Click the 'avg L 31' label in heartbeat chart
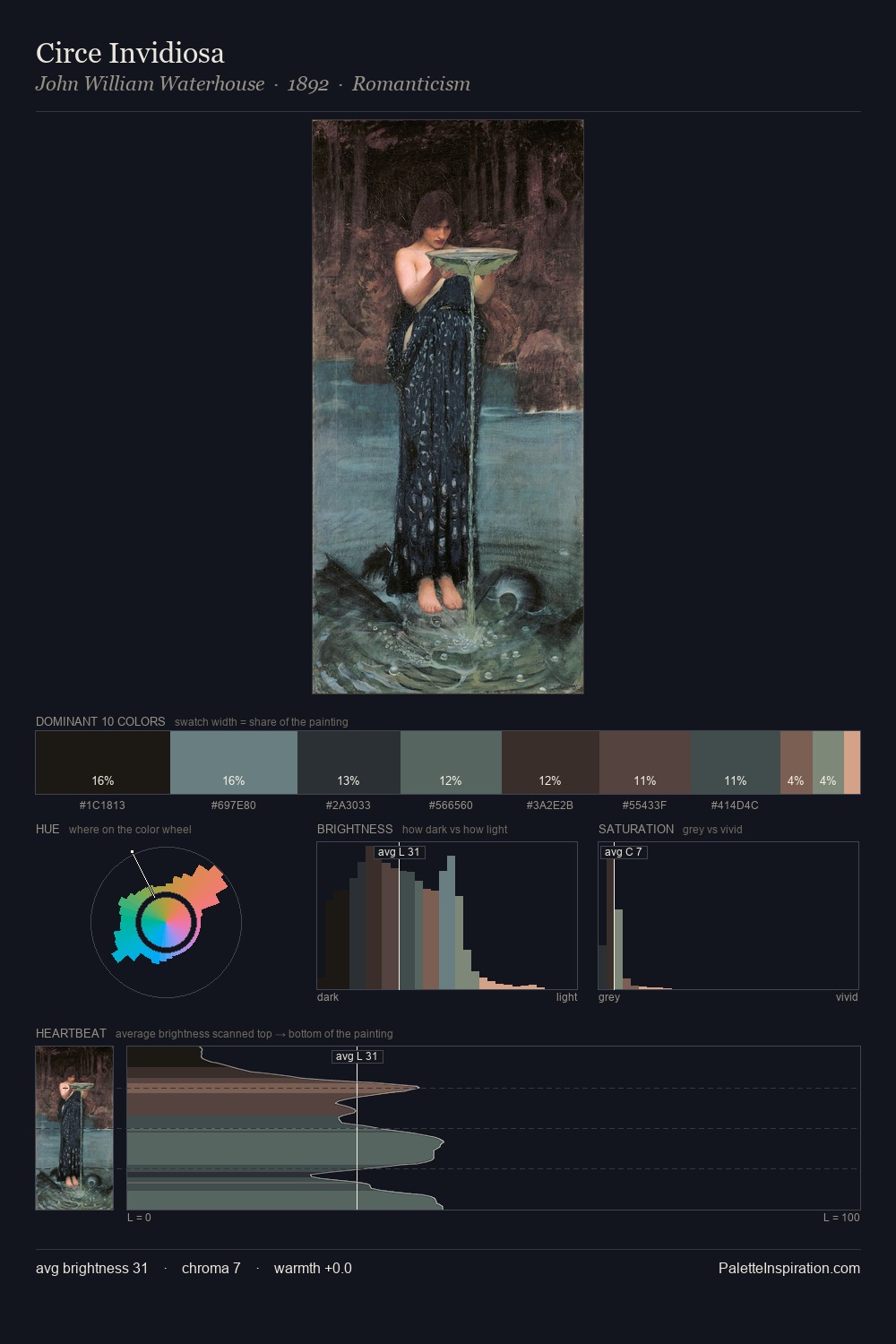896x1344 pixels. tap(358, 1056)
